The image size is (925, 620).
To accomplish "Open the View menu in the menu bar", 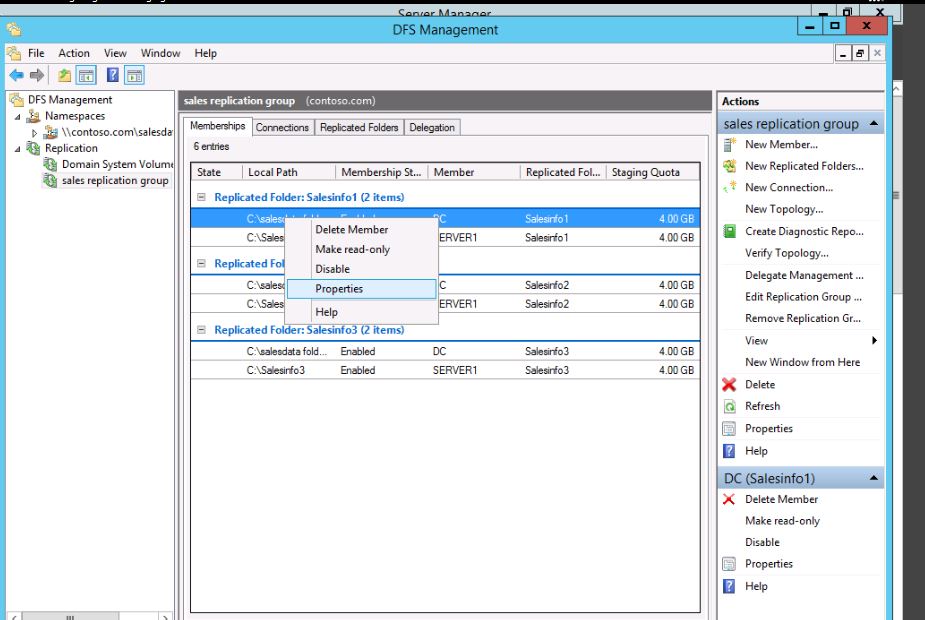I will coord(115,53).
